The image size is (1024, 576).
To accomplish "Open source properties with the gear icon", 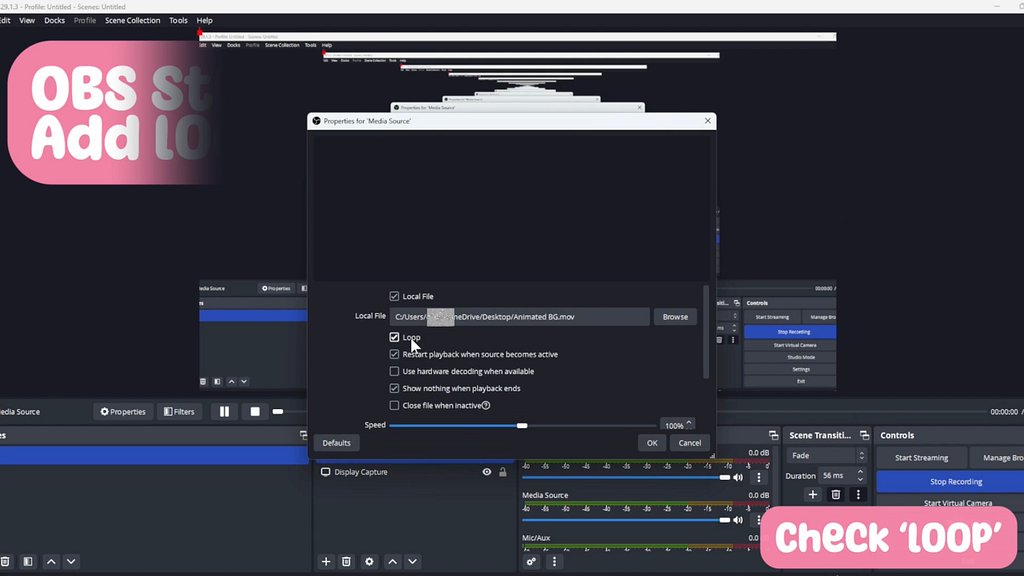I will [369, 562].
